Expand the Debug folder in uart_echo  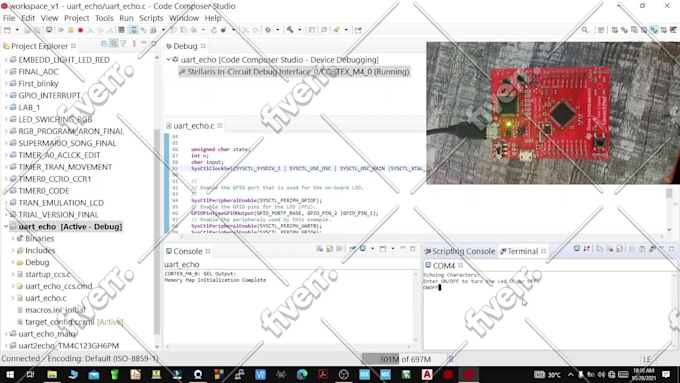[x=13, y=262]
